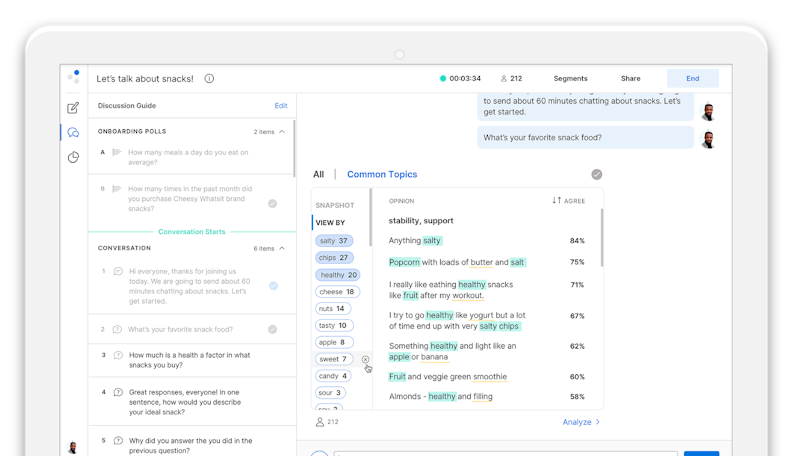Select Snapshot in the topics panel
796x456 pixels.
[x=335, y=205]
